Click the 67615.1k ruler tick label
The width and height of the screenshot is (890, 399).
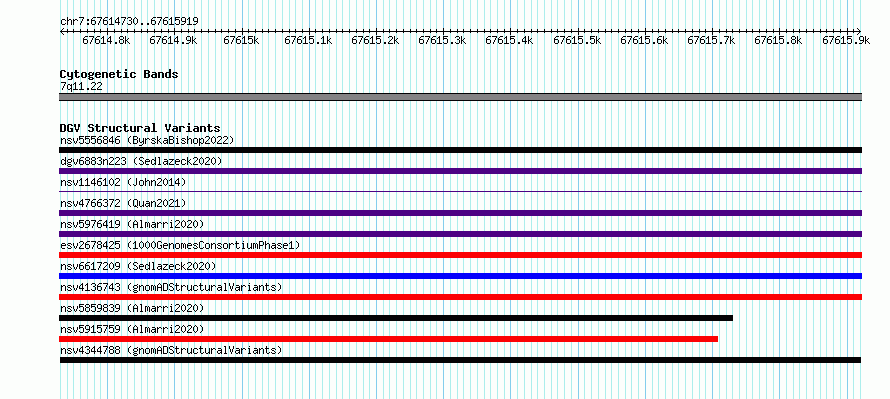308,40
